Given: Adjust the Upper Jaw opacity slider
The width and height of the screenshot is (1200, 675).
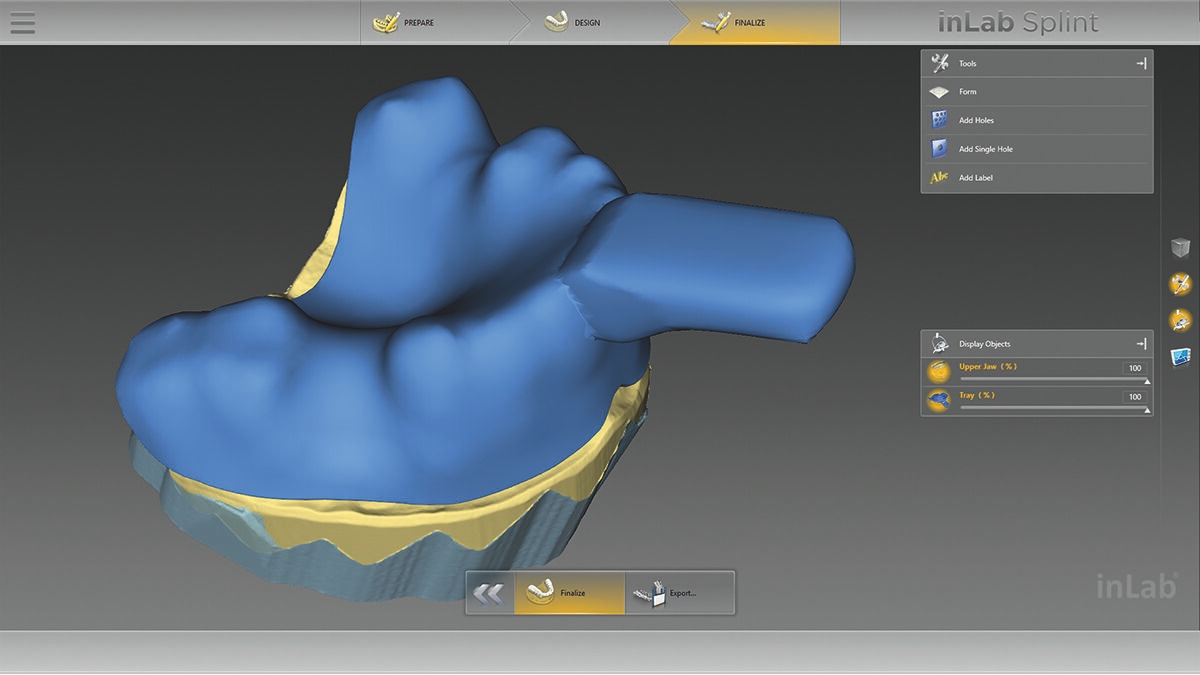Looking at the screenshot, I should click(x=1053, y=379).
